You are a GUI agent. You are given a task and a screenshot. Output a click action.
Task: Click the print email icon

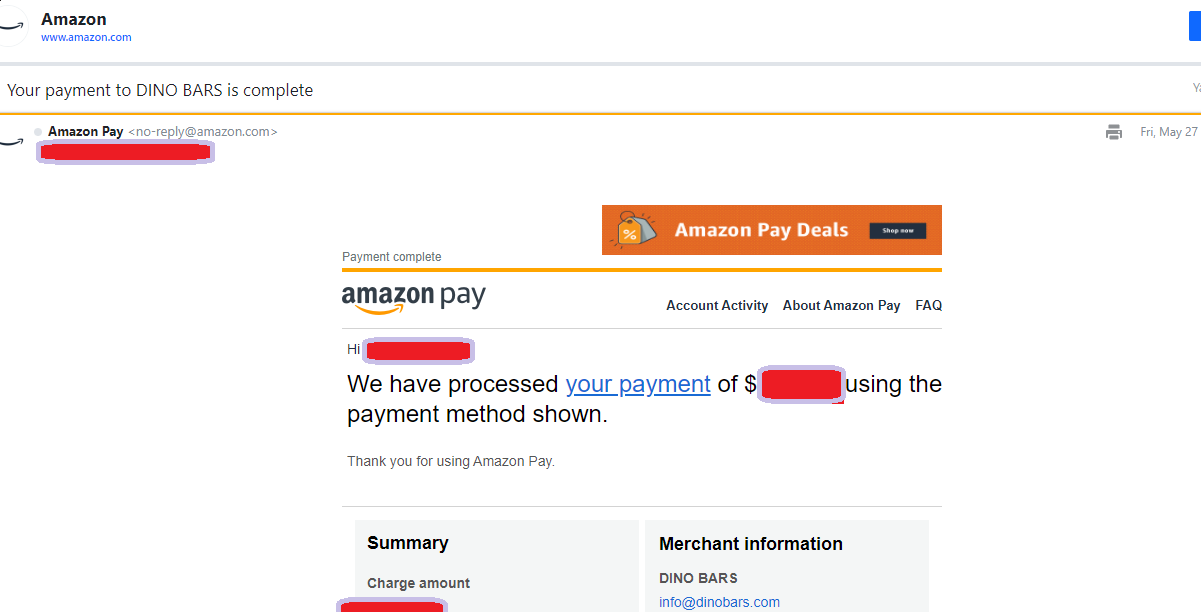[1114, 132]
